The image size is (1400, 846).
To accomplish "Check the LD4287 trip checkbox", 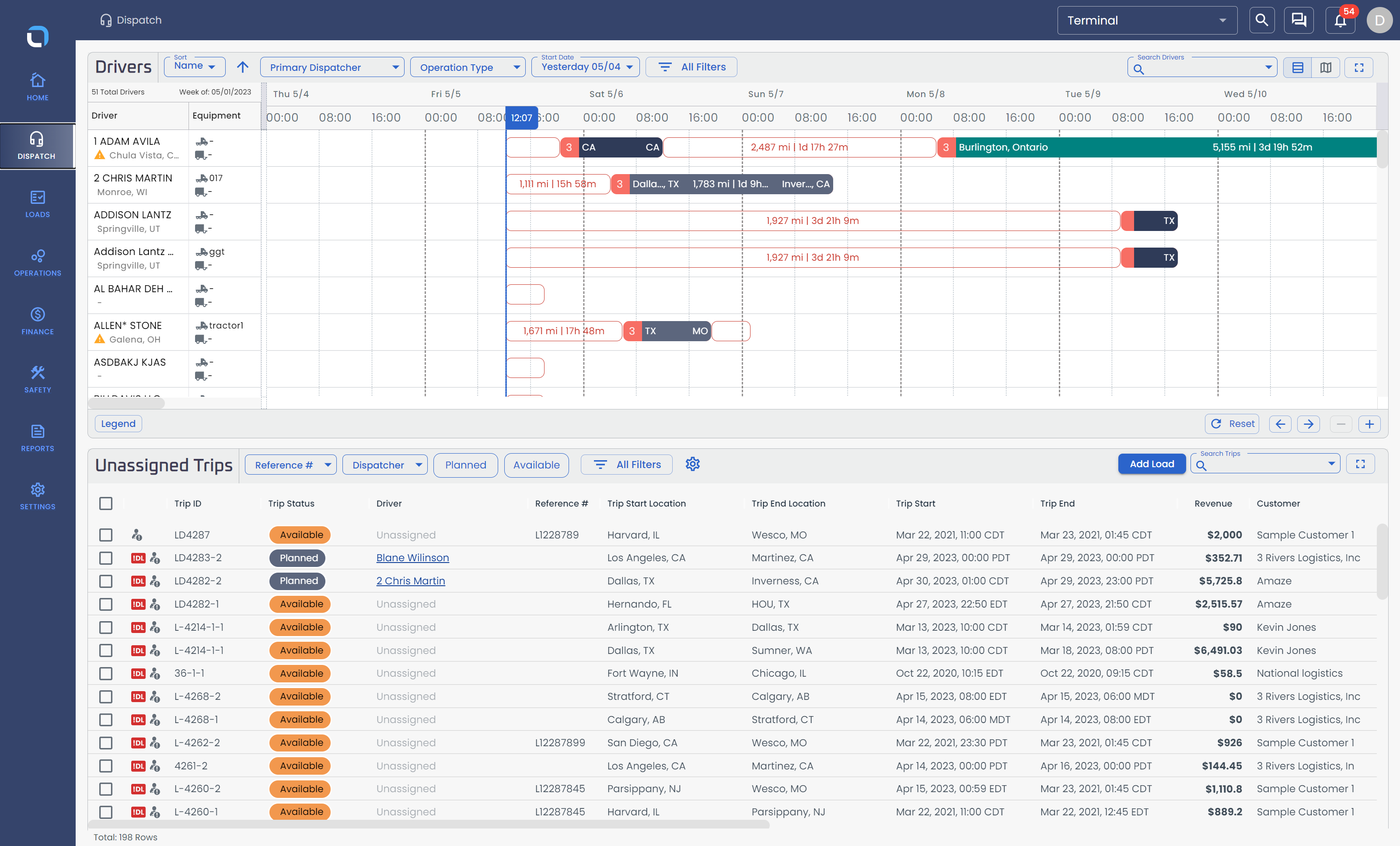I will pos(106,535).
